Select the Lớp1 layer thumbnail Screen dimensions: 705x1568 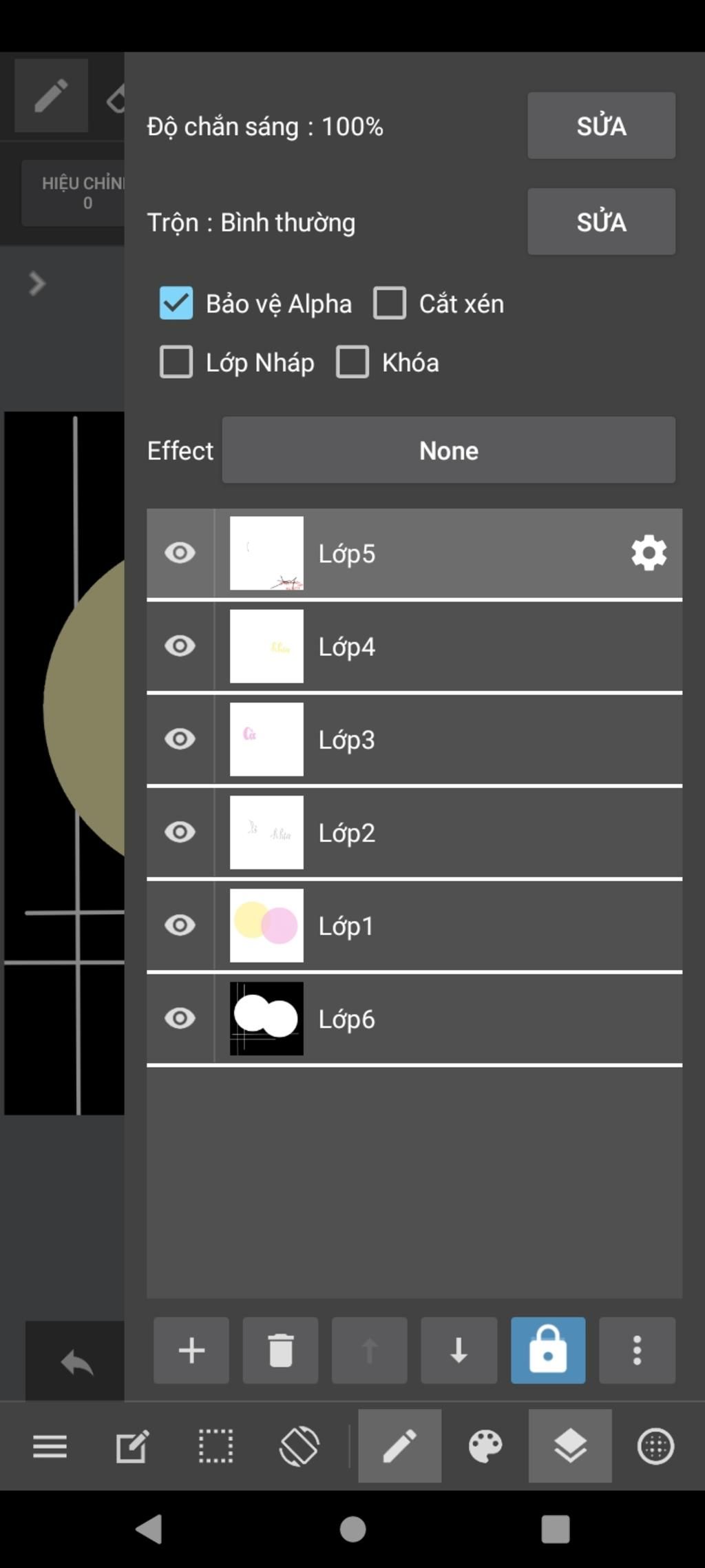[266, 925]
